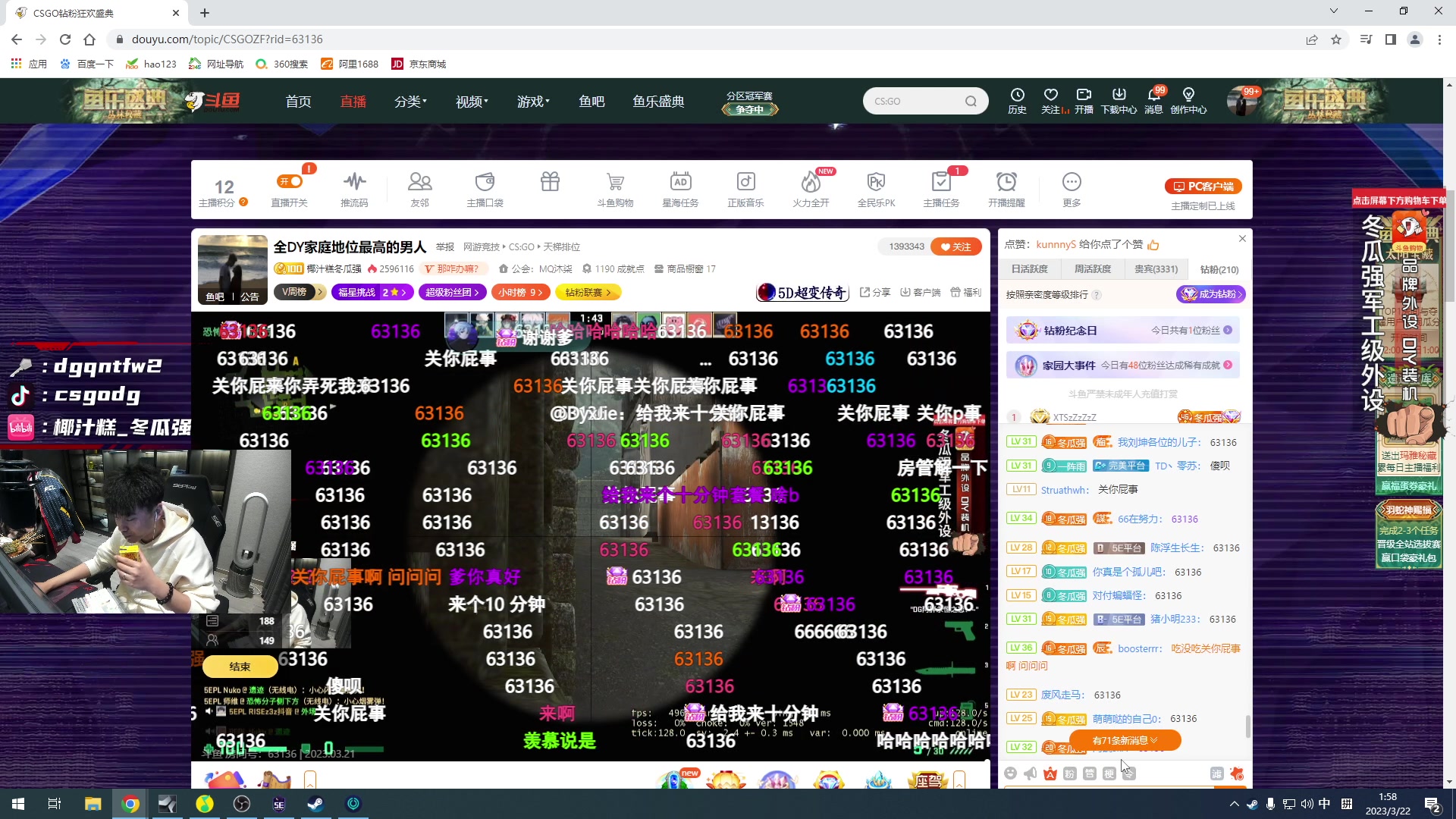Open Steam from the Windows taskbar

315,804
